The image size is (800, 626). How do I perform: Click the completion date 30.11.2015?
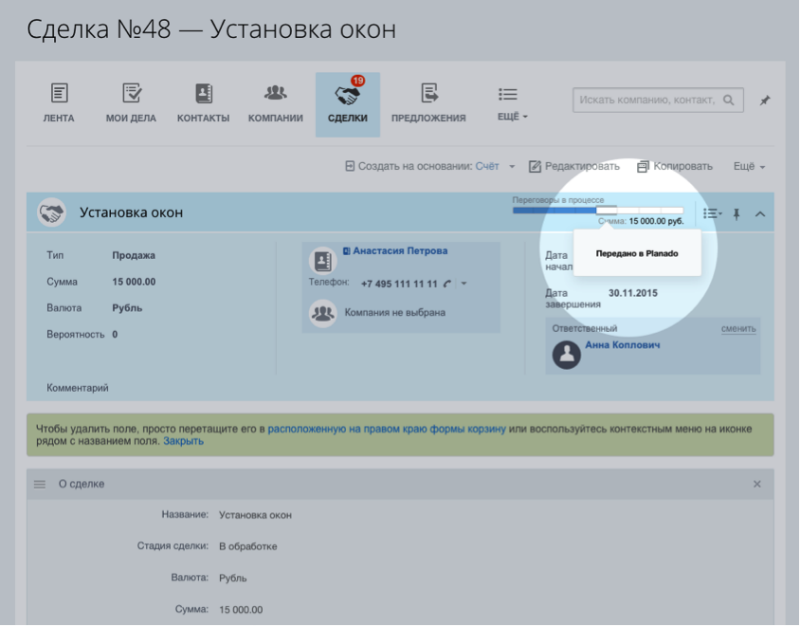tap(633, 293)
